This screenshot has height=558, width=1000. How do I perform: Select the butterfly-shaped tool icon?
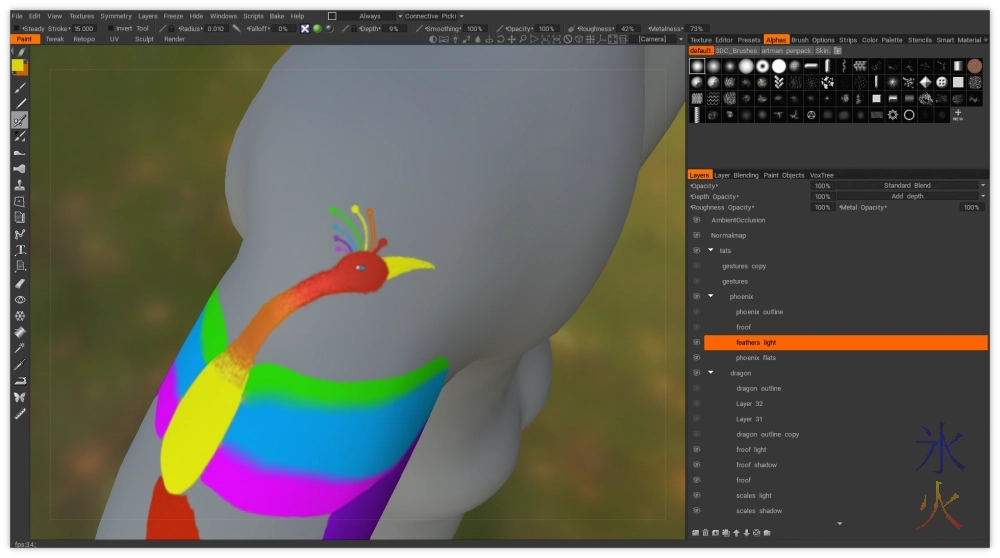coord(20,397)
